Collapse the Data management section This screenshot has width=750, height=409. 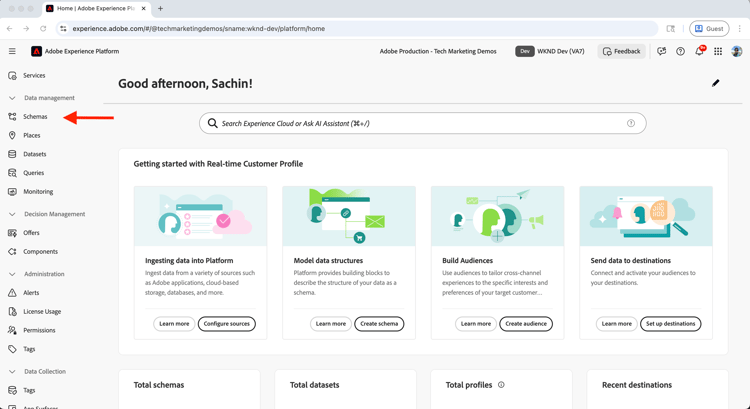click(x=12, y=98)
